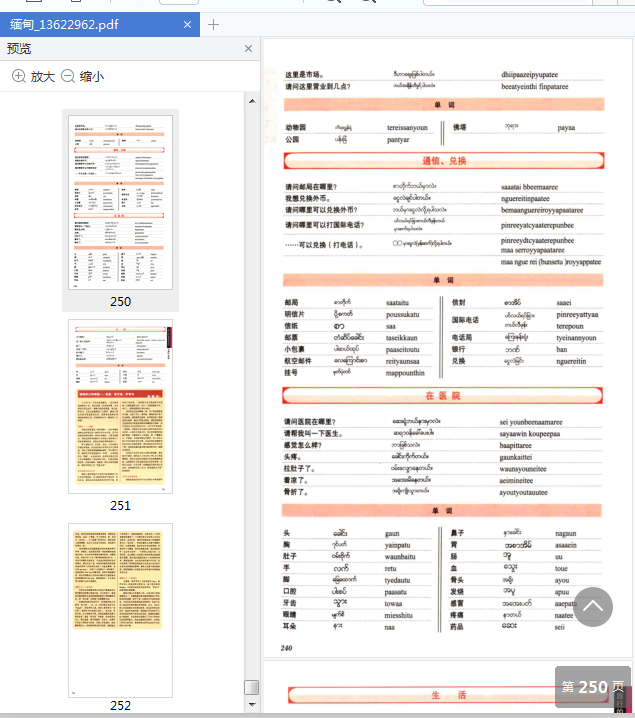Click the phrase 感觉怎么样?
Viewport: 635px width, 718px height.
point(303,445)
